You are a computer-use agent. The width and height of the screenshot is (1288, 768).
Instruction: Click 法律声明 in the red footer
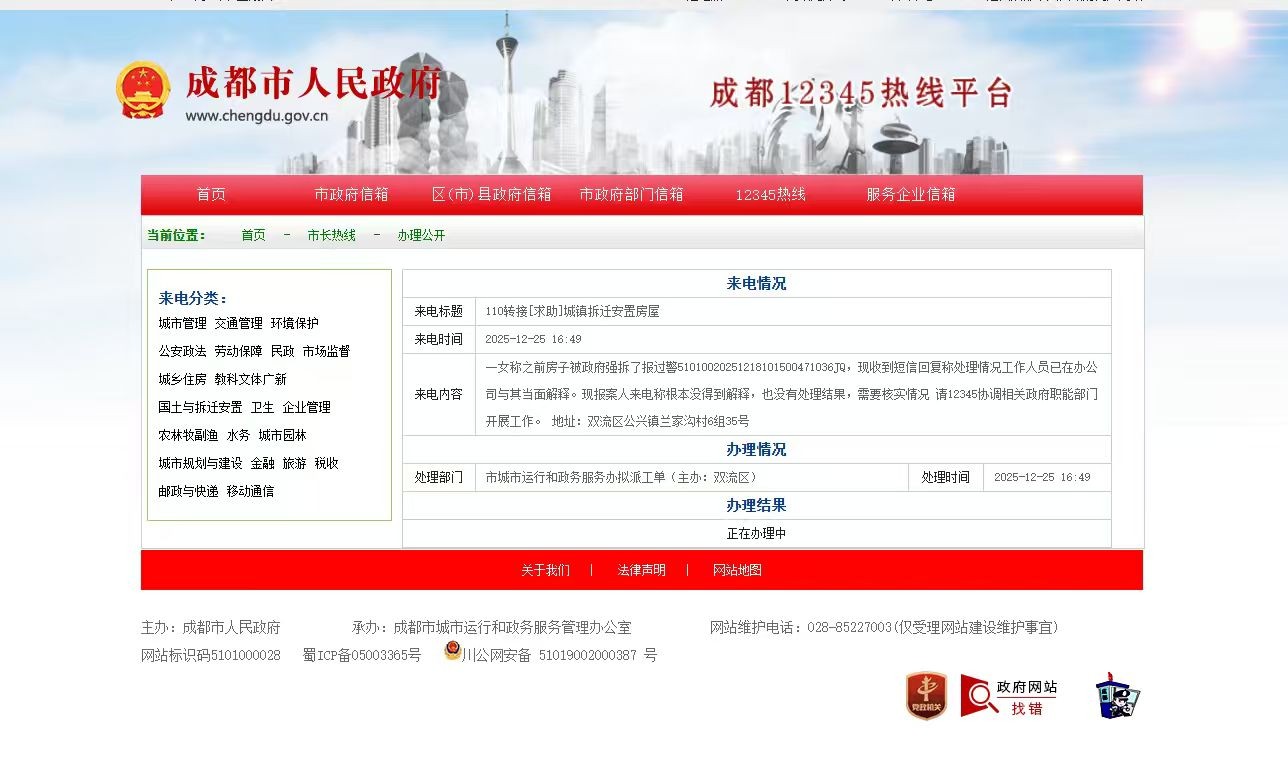(641, 570)
